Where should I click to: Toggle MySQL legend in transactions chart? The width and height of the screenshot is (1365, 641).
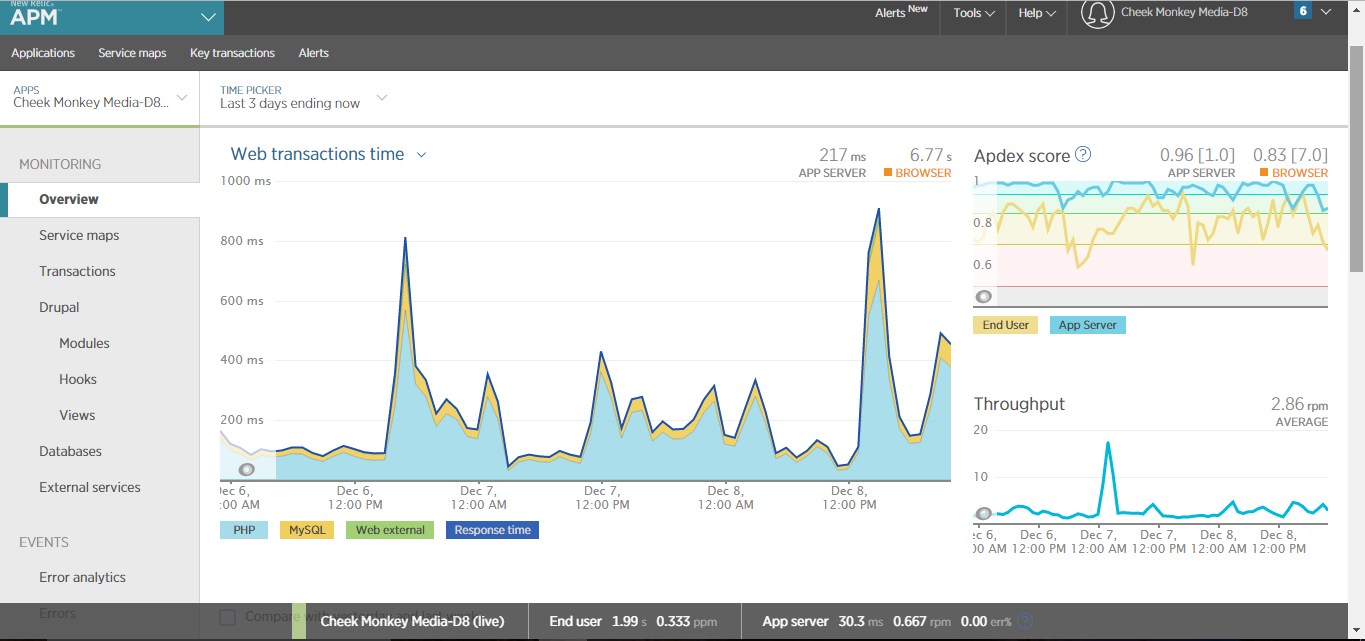click(306, 530)
